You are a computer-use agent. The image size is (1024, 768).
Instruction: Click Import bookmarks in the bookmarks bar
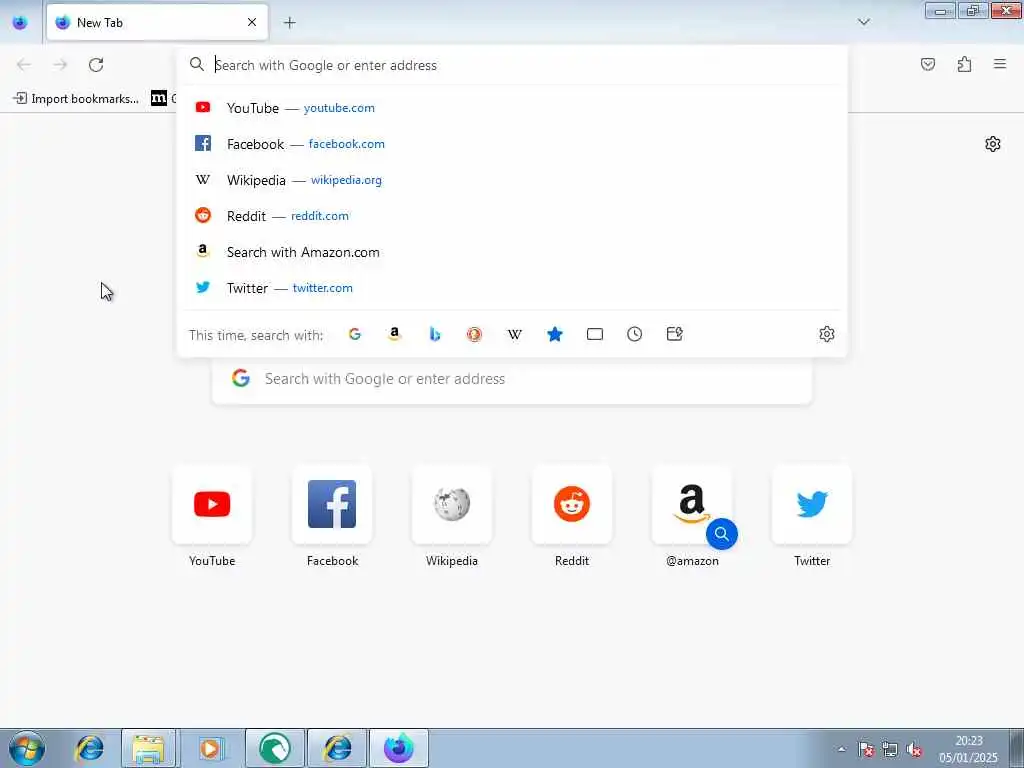tap(76, 99)
